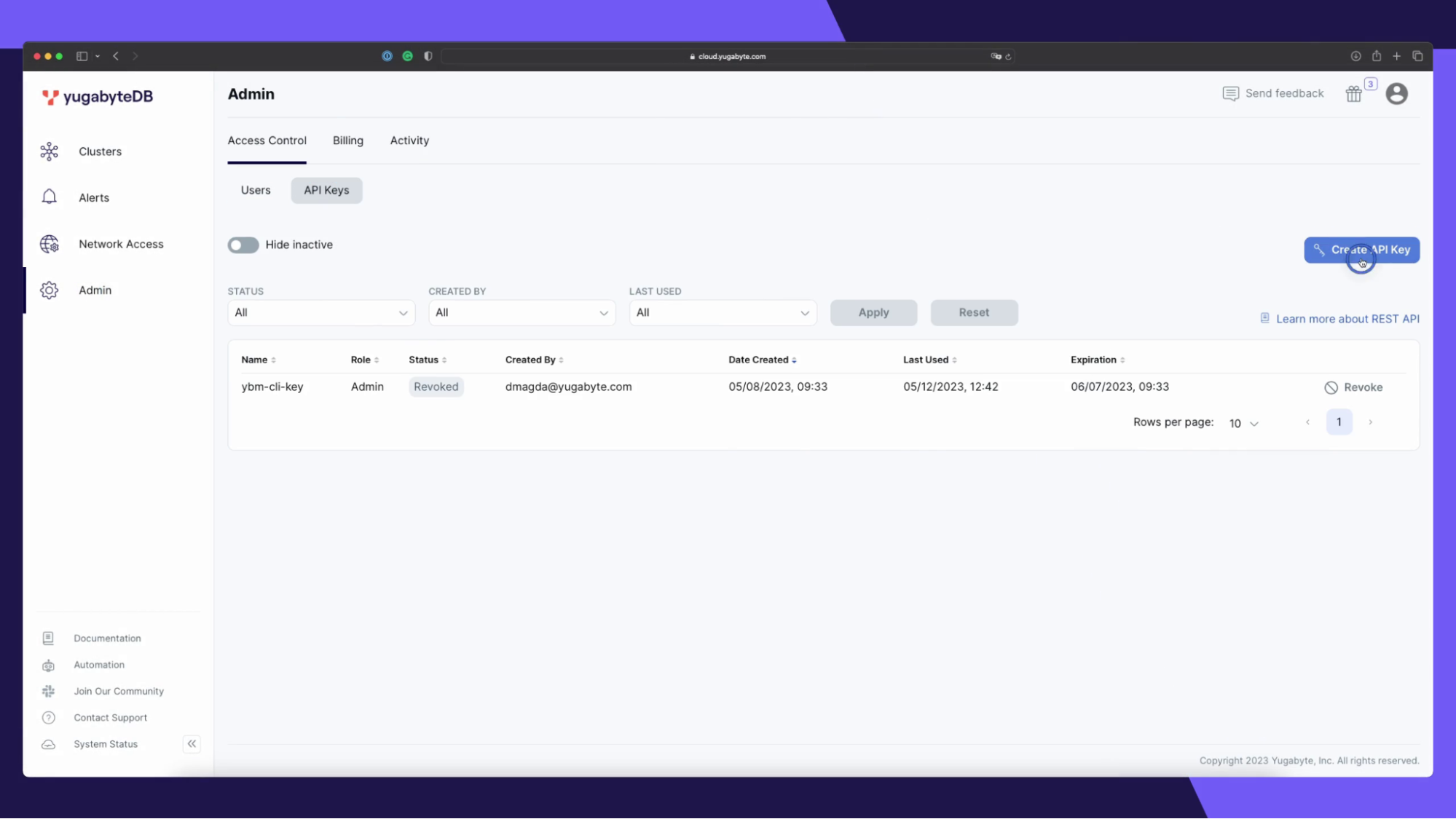Open browser share icon
Image resolution: width=1456 pixels, height=819 pixels.
click(x=1376, y=56)
